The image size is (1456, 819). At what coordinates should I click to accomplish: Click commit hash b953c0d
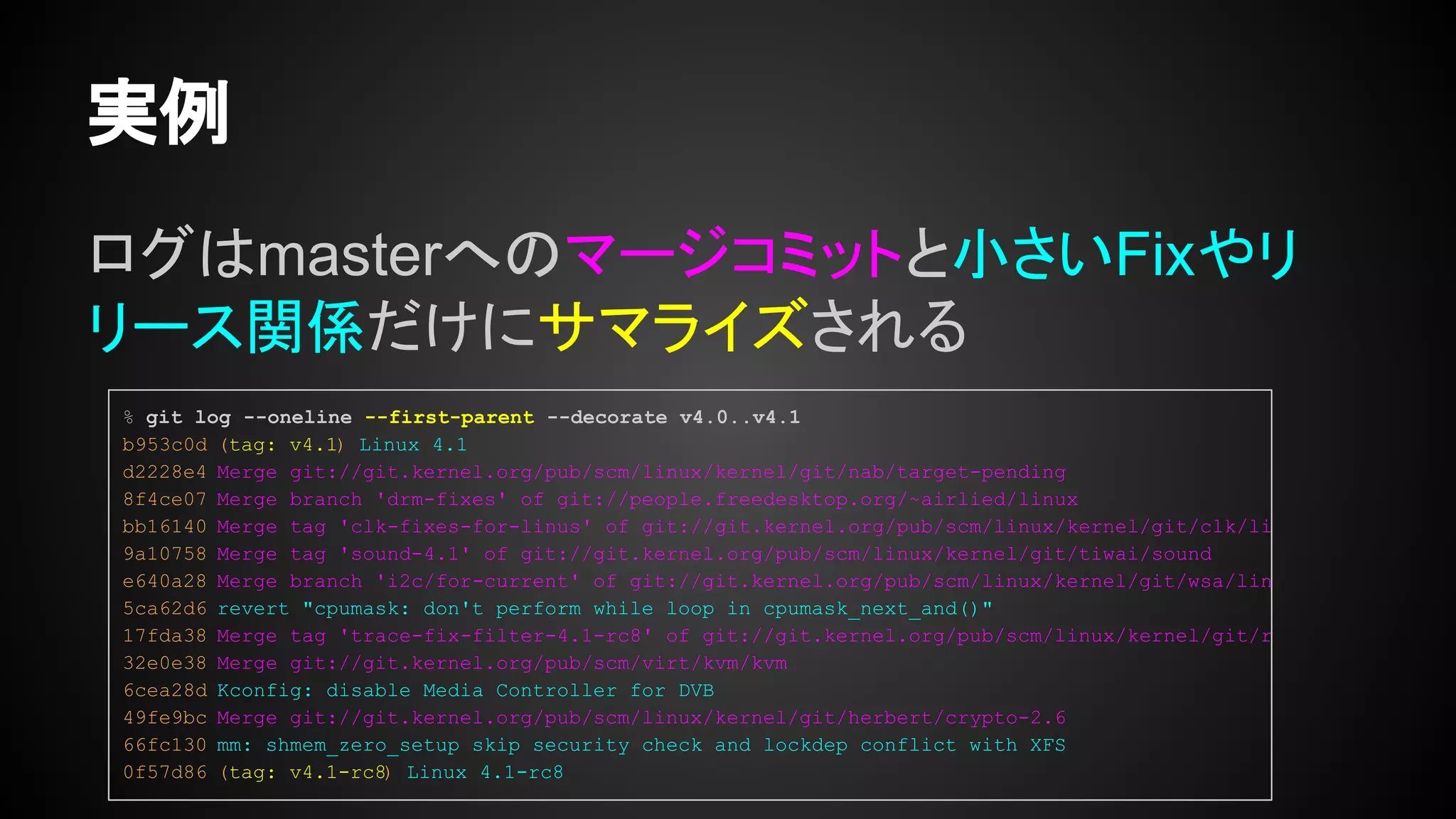coord(165,445)
